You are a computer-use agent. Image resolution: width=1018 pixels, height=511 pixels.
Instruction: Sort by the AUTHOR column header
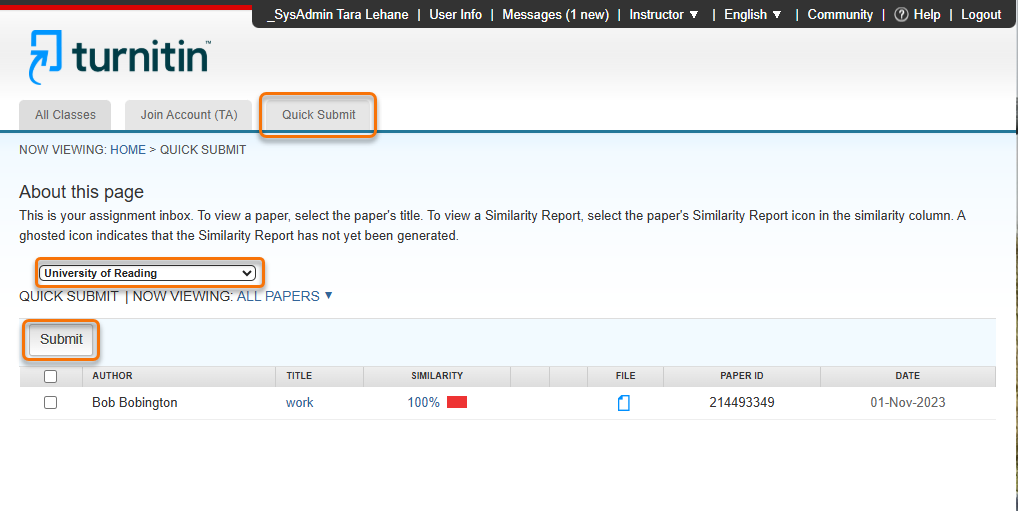pyautogui.click(x=112, y=376)
